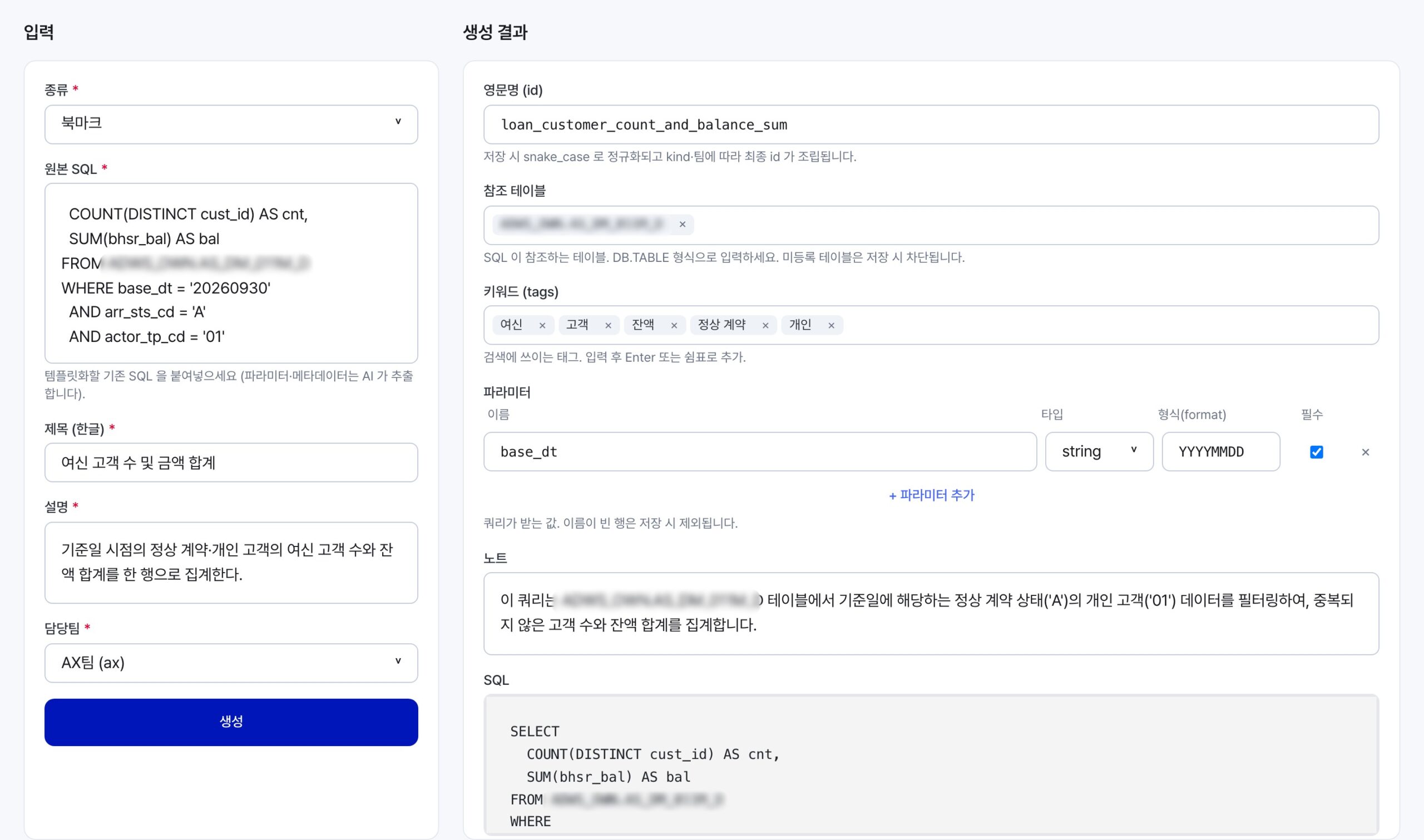Click the blue 생성 button

(x=231, y=722)
